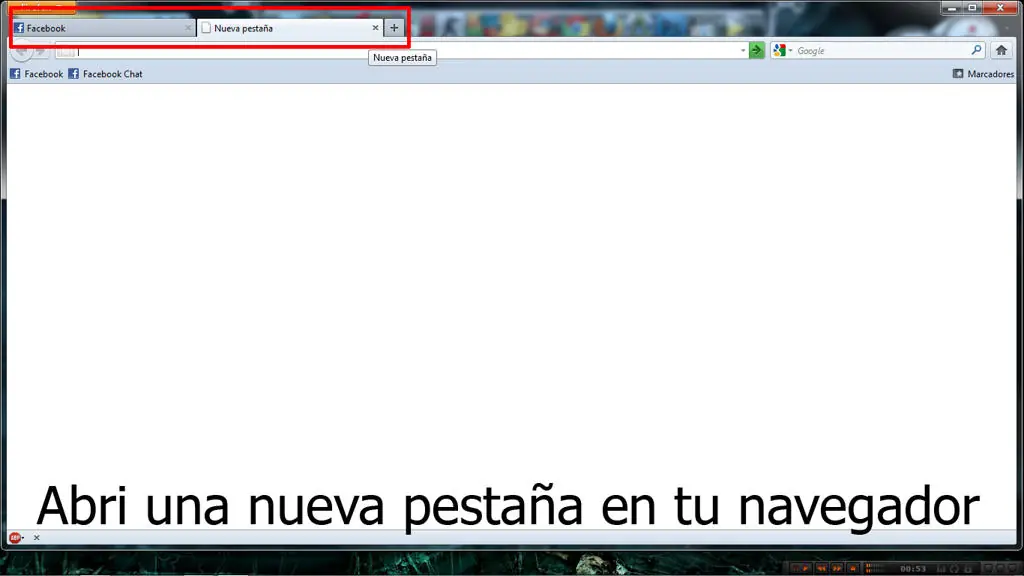Screen dimensions: 1024x576
Task: Click the search magnifier icon
Action: click(x=976, y=50)
